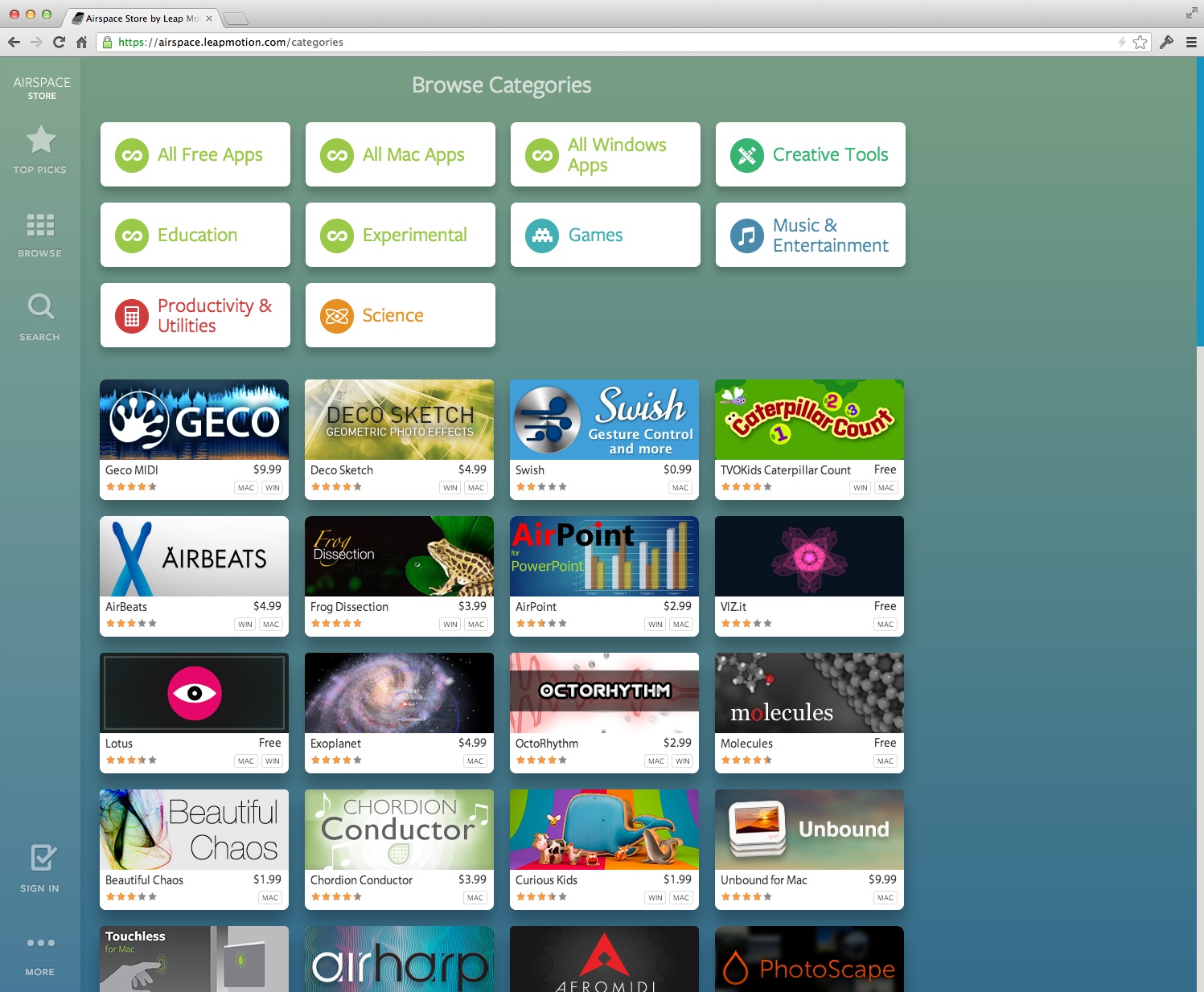Viewport: 1204px width, 992px height.
Task: Open the Molecules app thumbnail
Action: (x=809, y=693)
